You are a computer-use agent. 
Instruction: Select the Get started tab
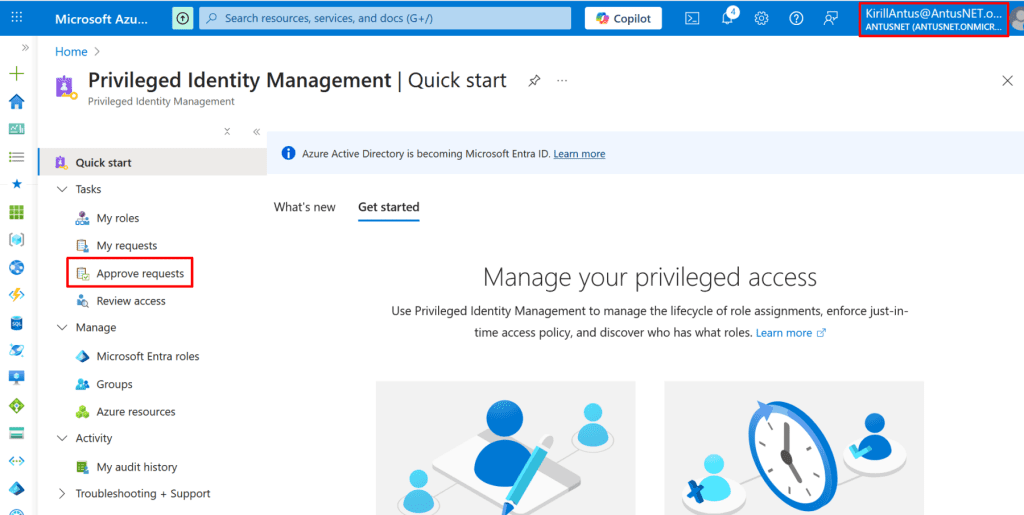[388, 207]
